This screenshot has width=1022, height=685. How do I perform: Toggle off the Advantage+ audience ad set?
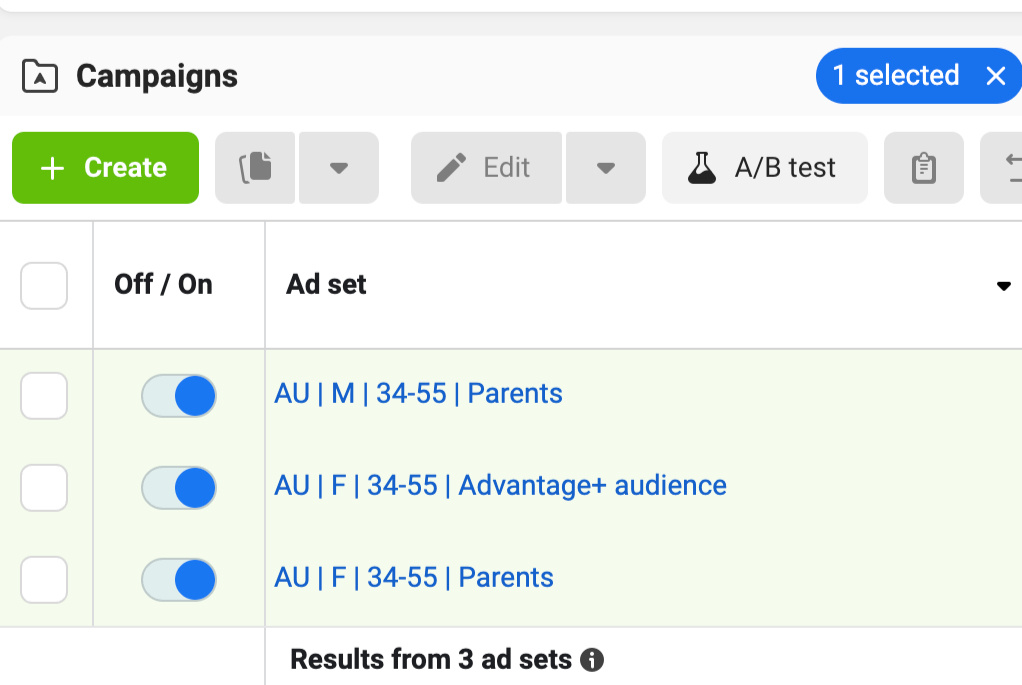pyautogui.click(x=178, y=488)
